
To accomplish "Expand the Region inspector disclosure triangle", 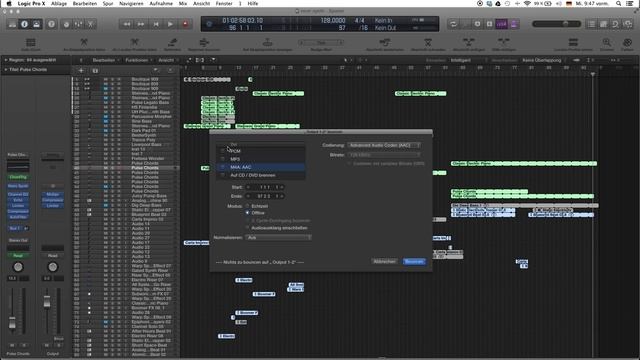I will point(6,60).
